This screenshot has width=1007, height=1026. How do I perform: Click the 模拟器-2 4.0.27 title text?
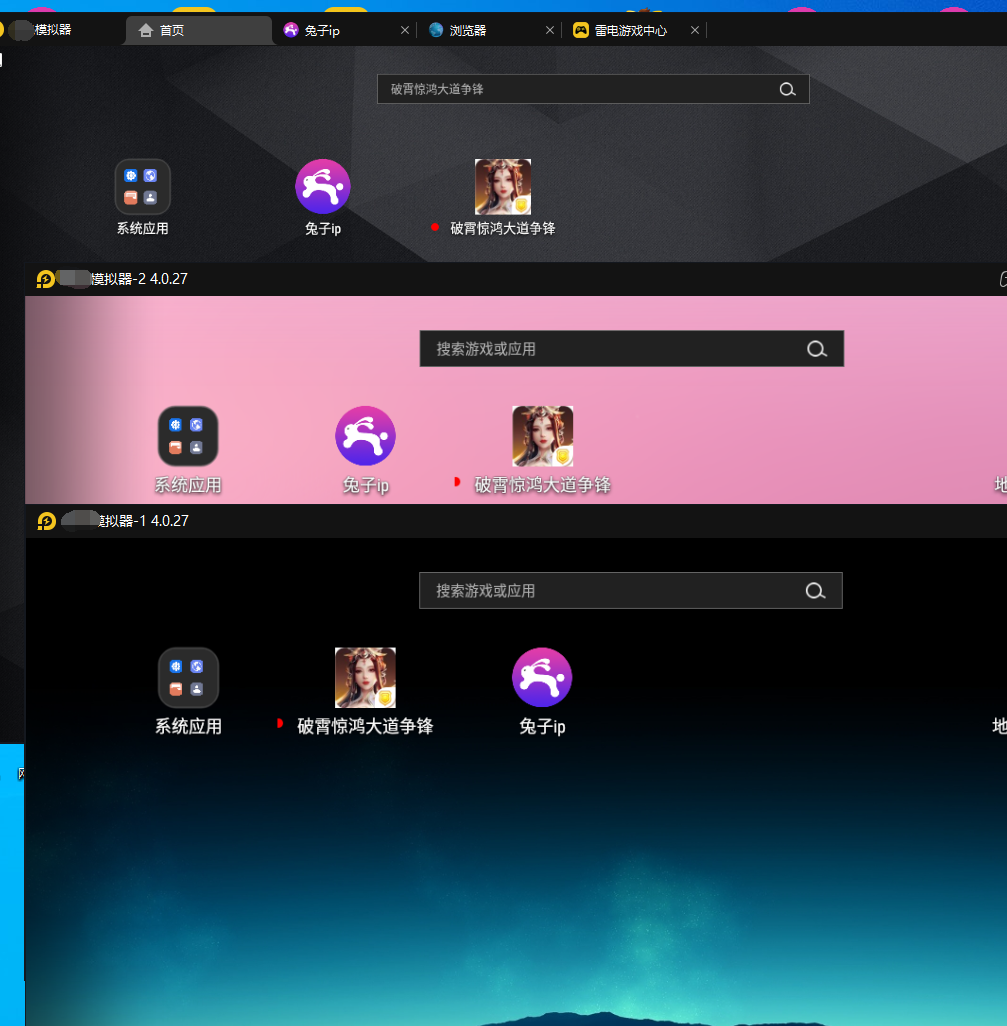pyautogui.click(x=139, y=279)
